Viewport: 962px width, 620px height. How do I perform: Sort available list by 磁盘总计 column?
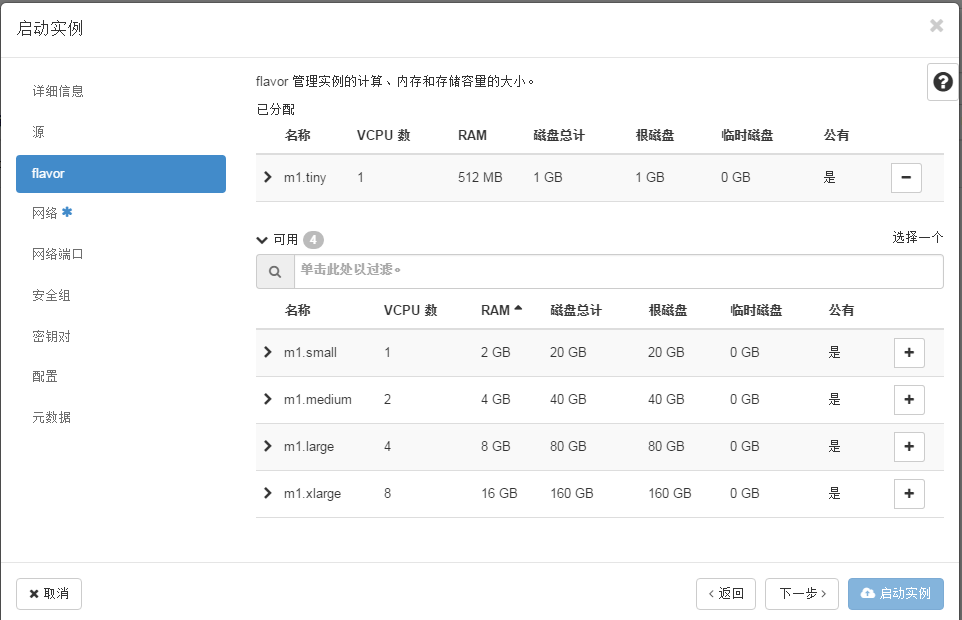point(576,310)
